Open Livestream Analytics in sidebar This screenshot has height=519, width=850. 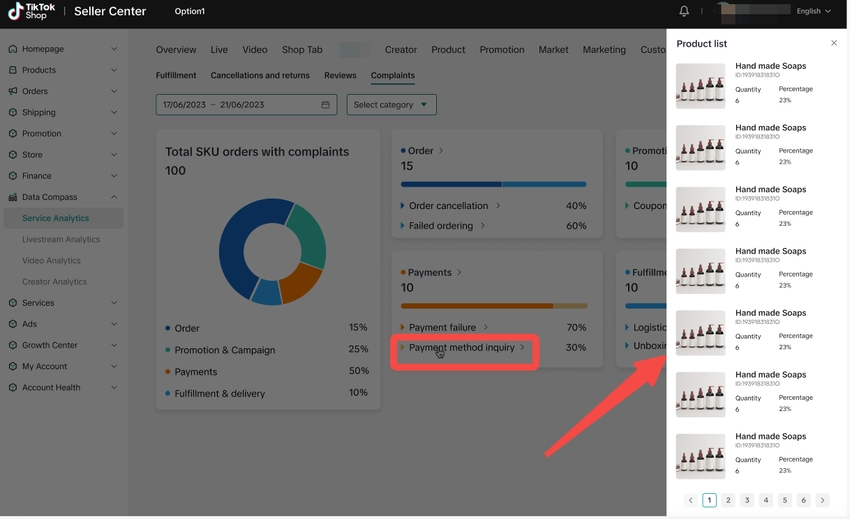[x=61, y=239]
